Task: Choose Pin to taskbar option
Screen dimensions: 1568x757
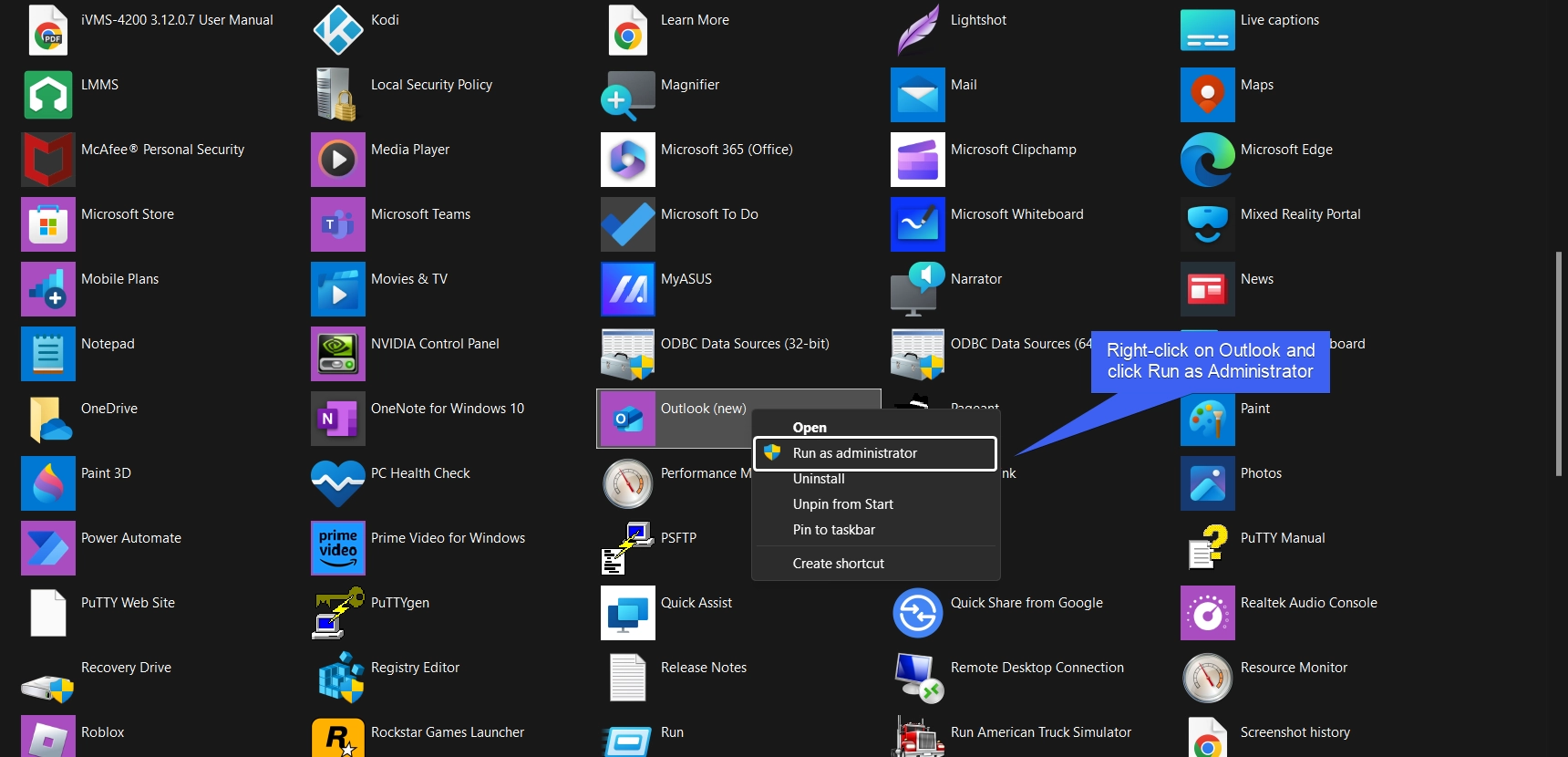Action: [834, 530]
